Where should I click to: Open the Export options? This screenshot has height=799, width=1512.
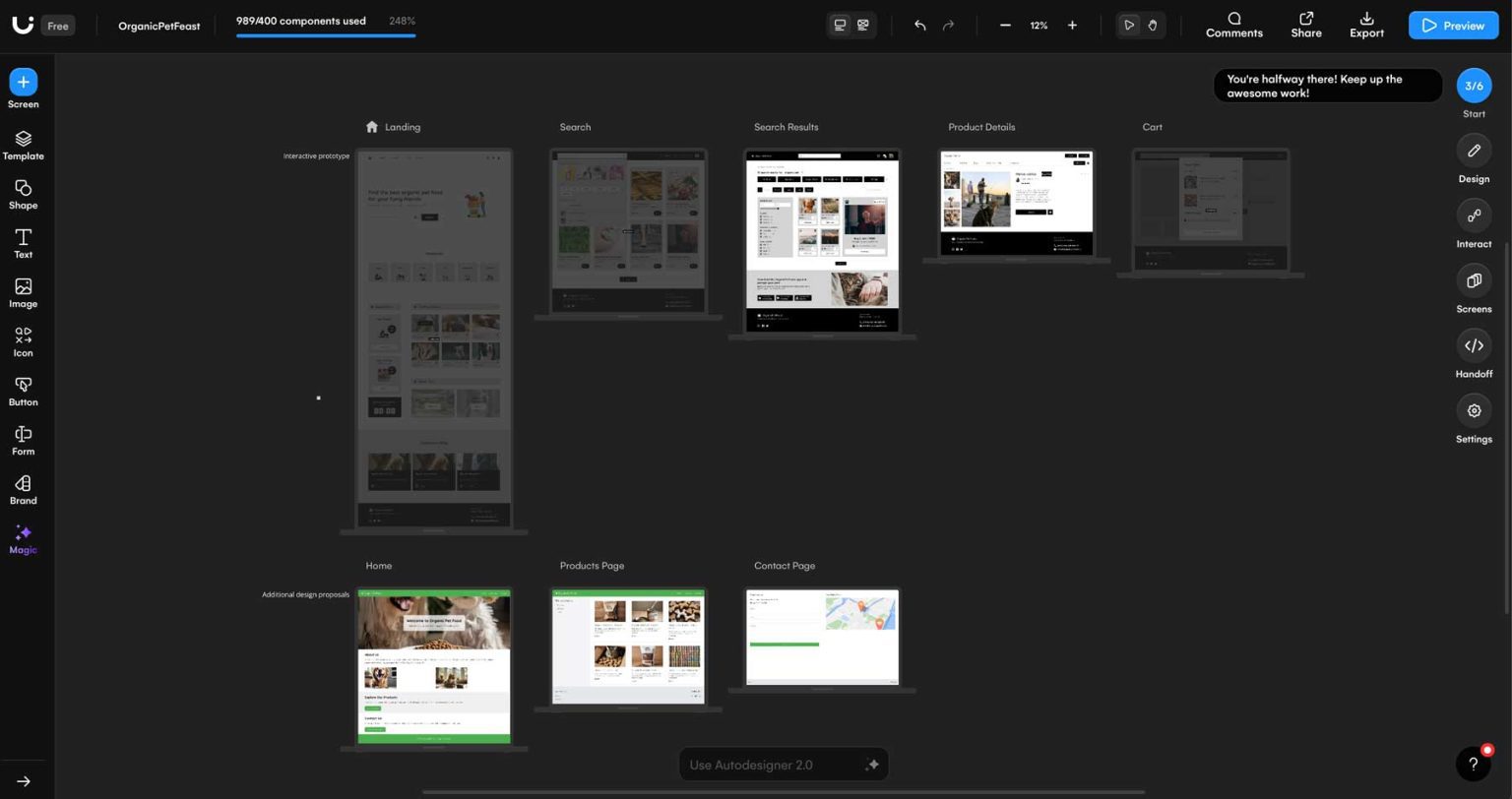1366,25
